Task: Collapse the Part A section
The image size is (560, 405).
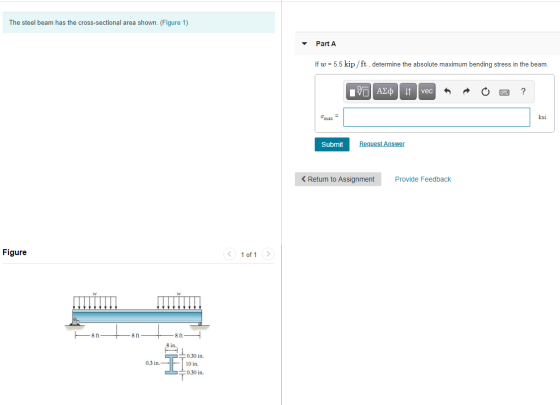Action: (x=304, y=44)
